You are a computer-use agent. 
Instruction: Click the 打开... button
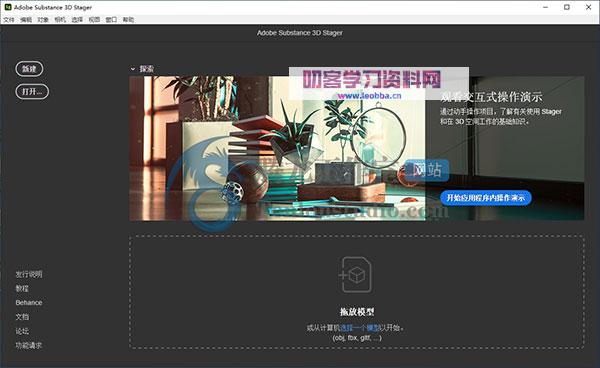point(32,91)
